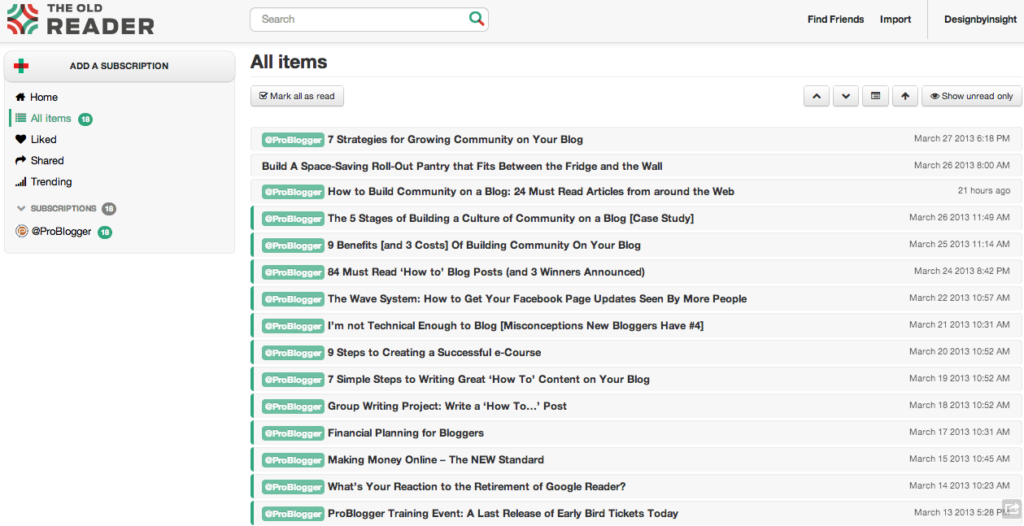Open 'The 5 Stages of Building' post
This screenshot has height=526, width=1024.
click(x=511, y=218)
